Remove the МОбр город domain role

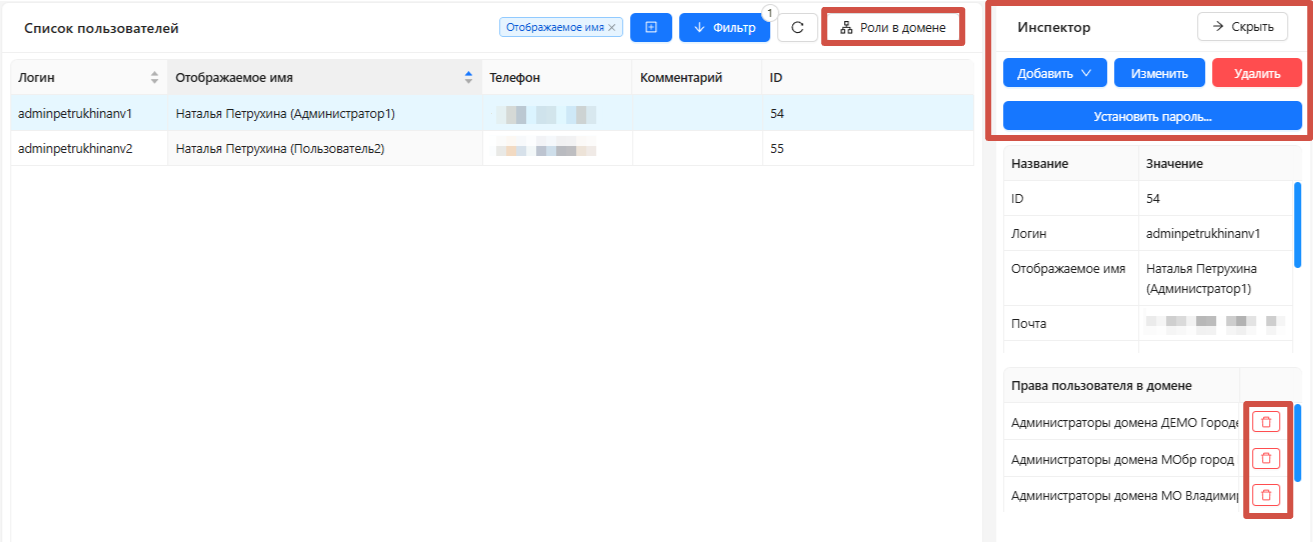pos(1266,458)
